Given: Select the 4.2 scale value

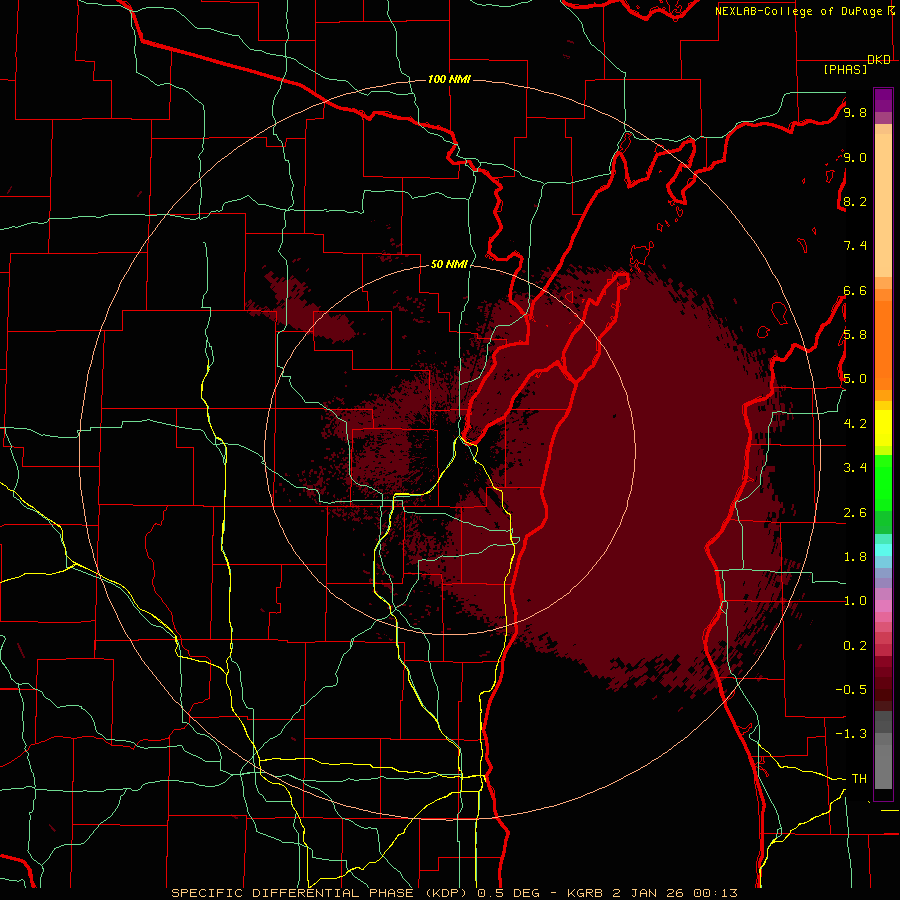Looking at the screenshot, I should [x=855, y=424].
